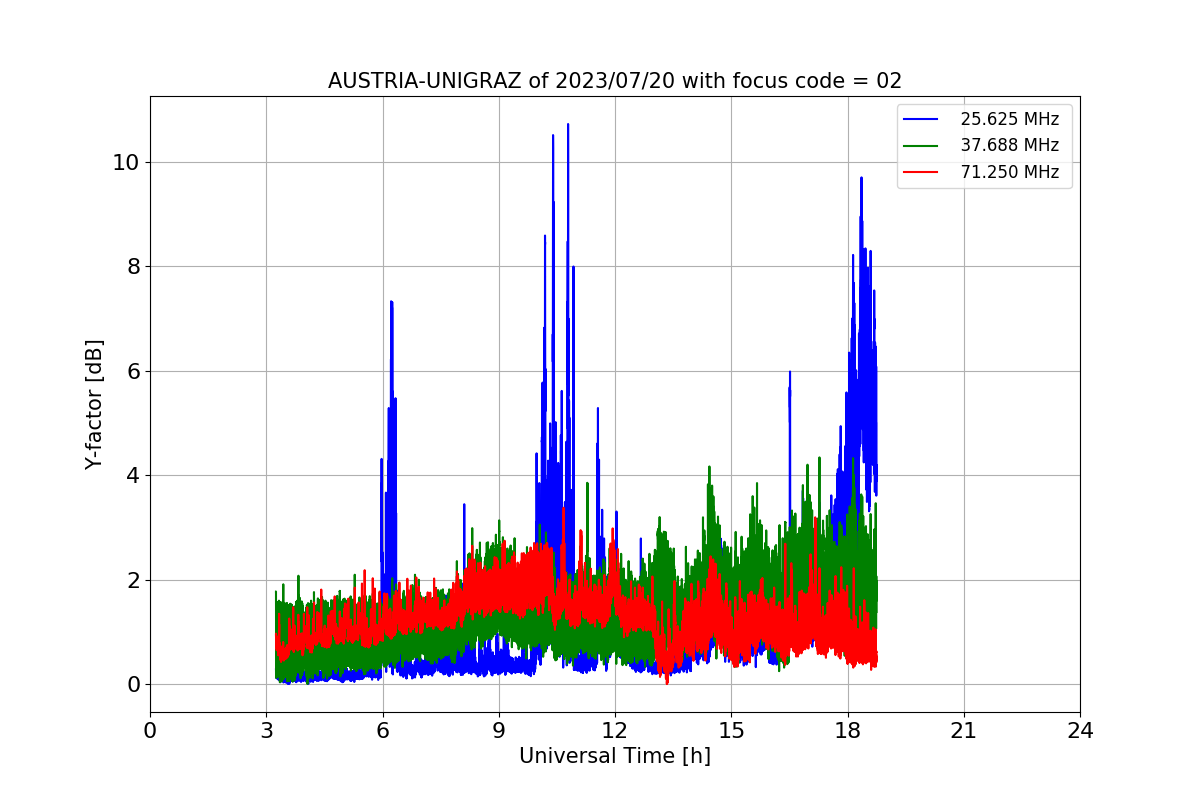This screenshot has height=800, width=1200.
Task: Click x-axis tick label 6
Action: 382,731
